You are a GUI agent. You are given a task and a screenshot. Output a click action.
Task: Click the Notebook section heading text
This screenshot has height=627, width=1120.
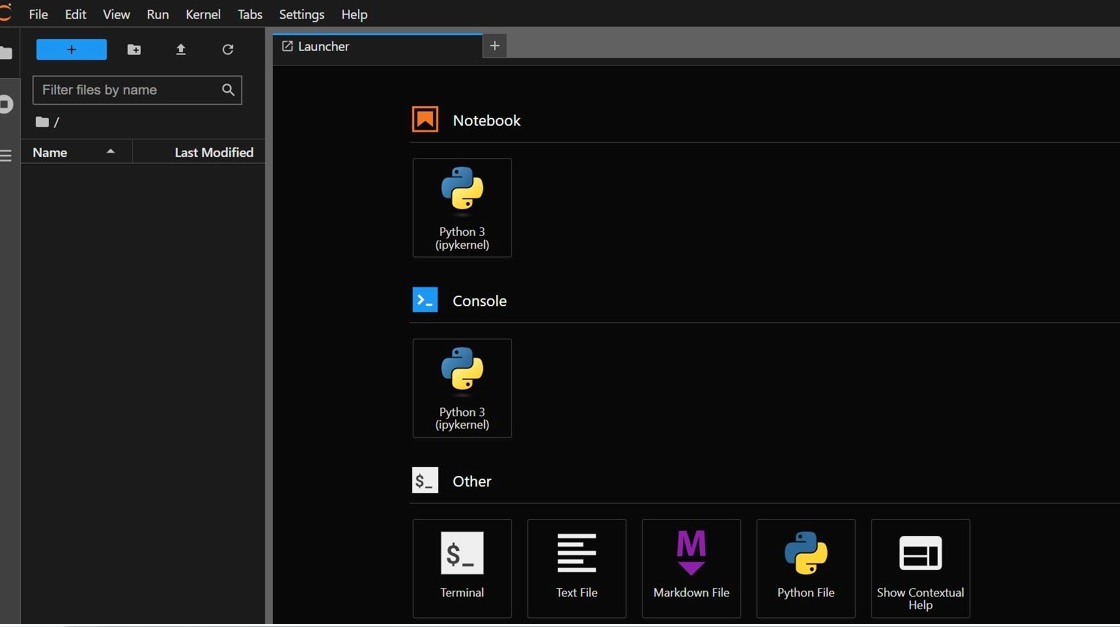pyautogui.click(x=486, y=121)
